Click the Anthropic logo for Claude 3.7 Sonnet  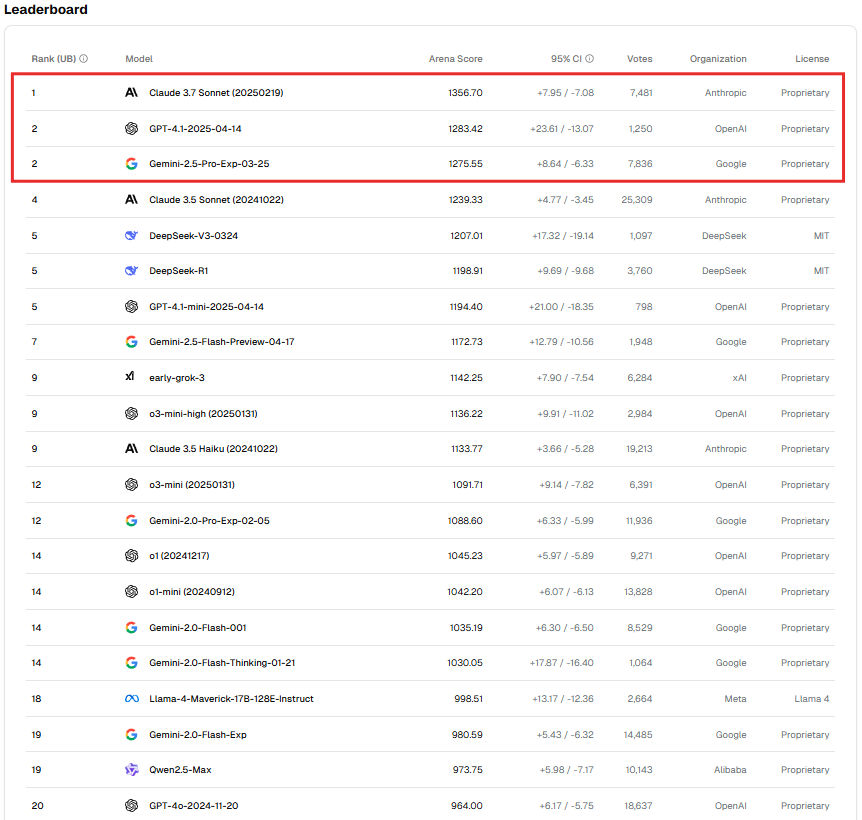[131, 93]
